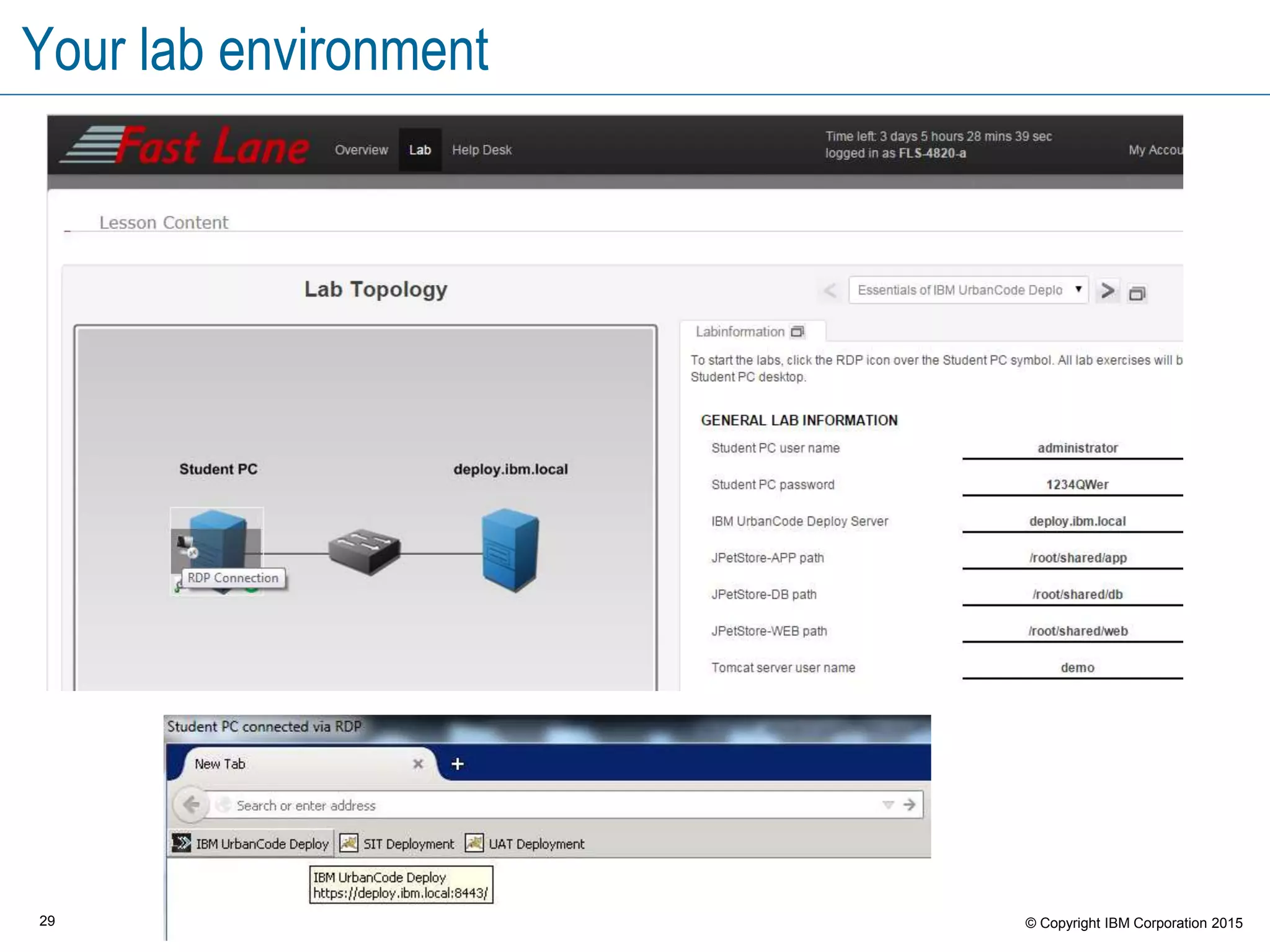Viewport: 1270px width, 952px height.
Task: Select the Lab tab
Action: [420, 150]
